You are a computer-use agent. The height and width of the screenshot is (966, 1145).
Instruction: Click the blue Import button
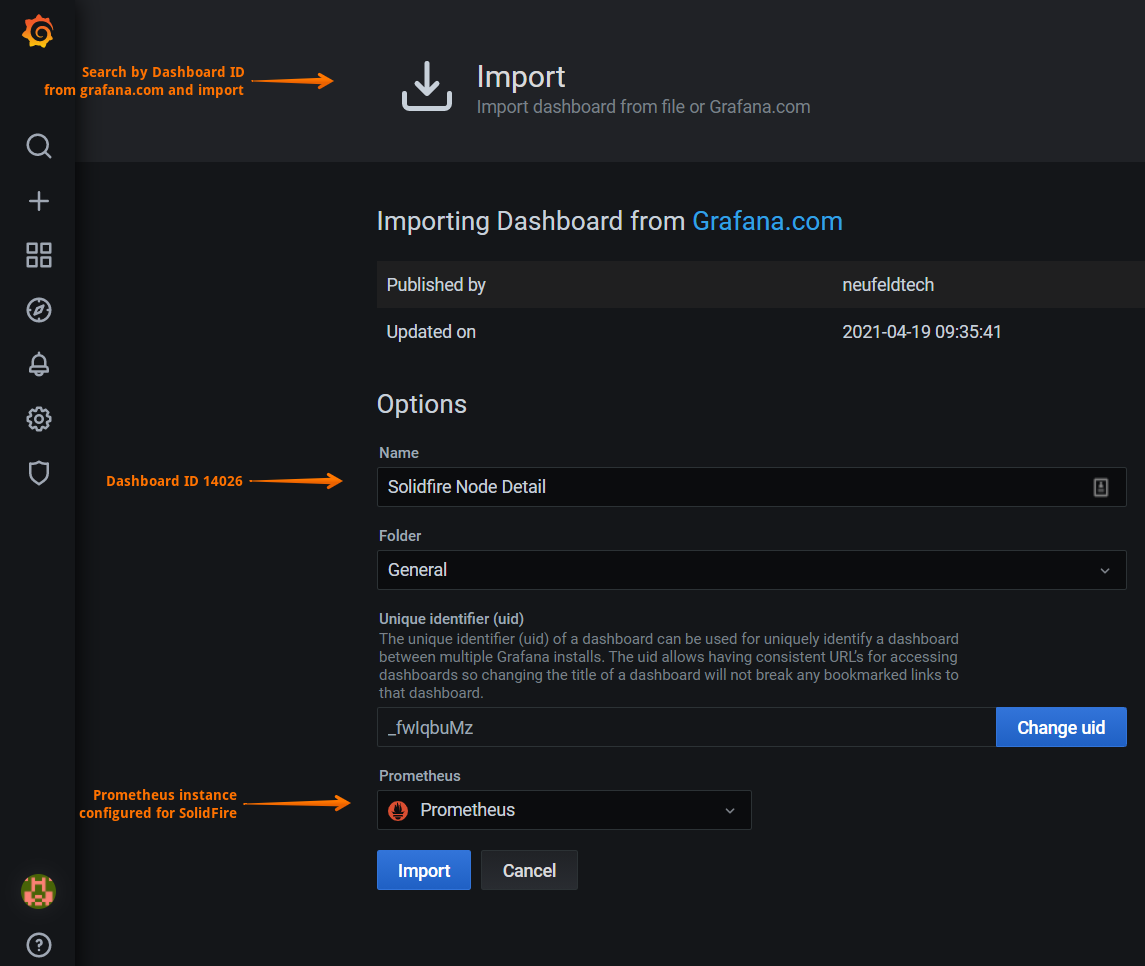[424, 870]
